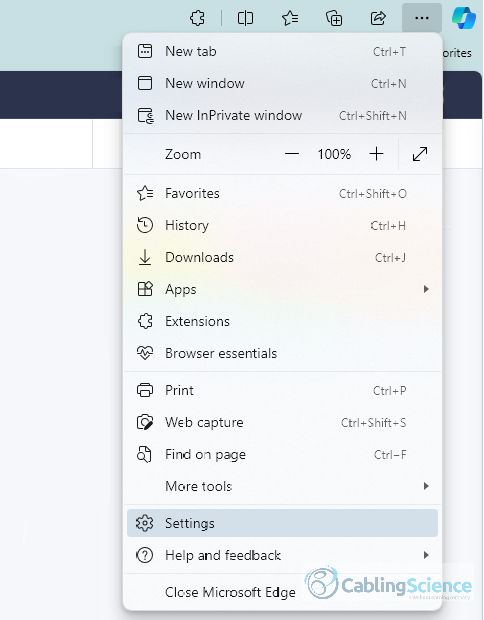Select Settings from the menu
Screen dimensions: 484x620
(x=282, y=523)
